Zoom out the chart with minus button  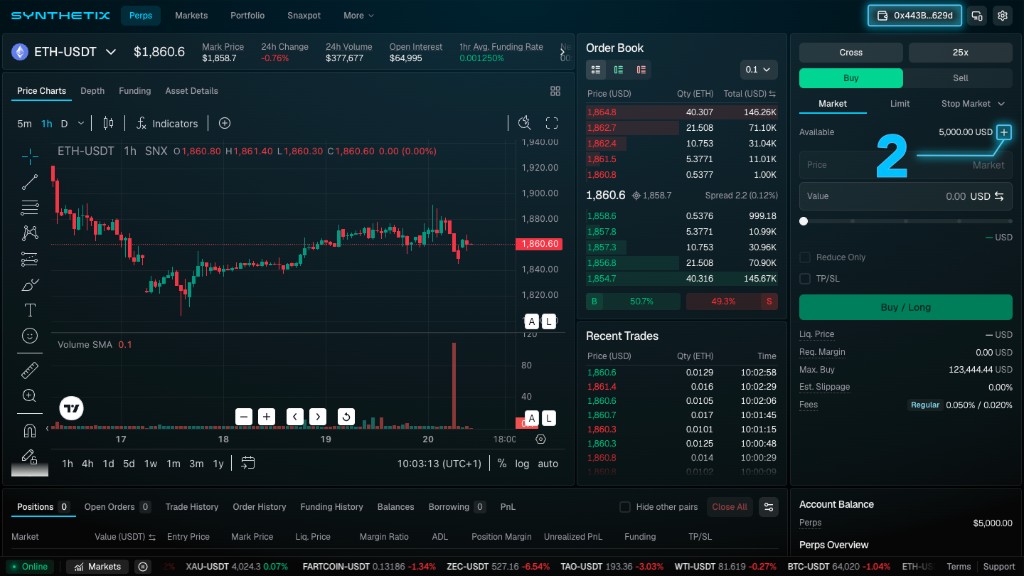tap(244, 417)
